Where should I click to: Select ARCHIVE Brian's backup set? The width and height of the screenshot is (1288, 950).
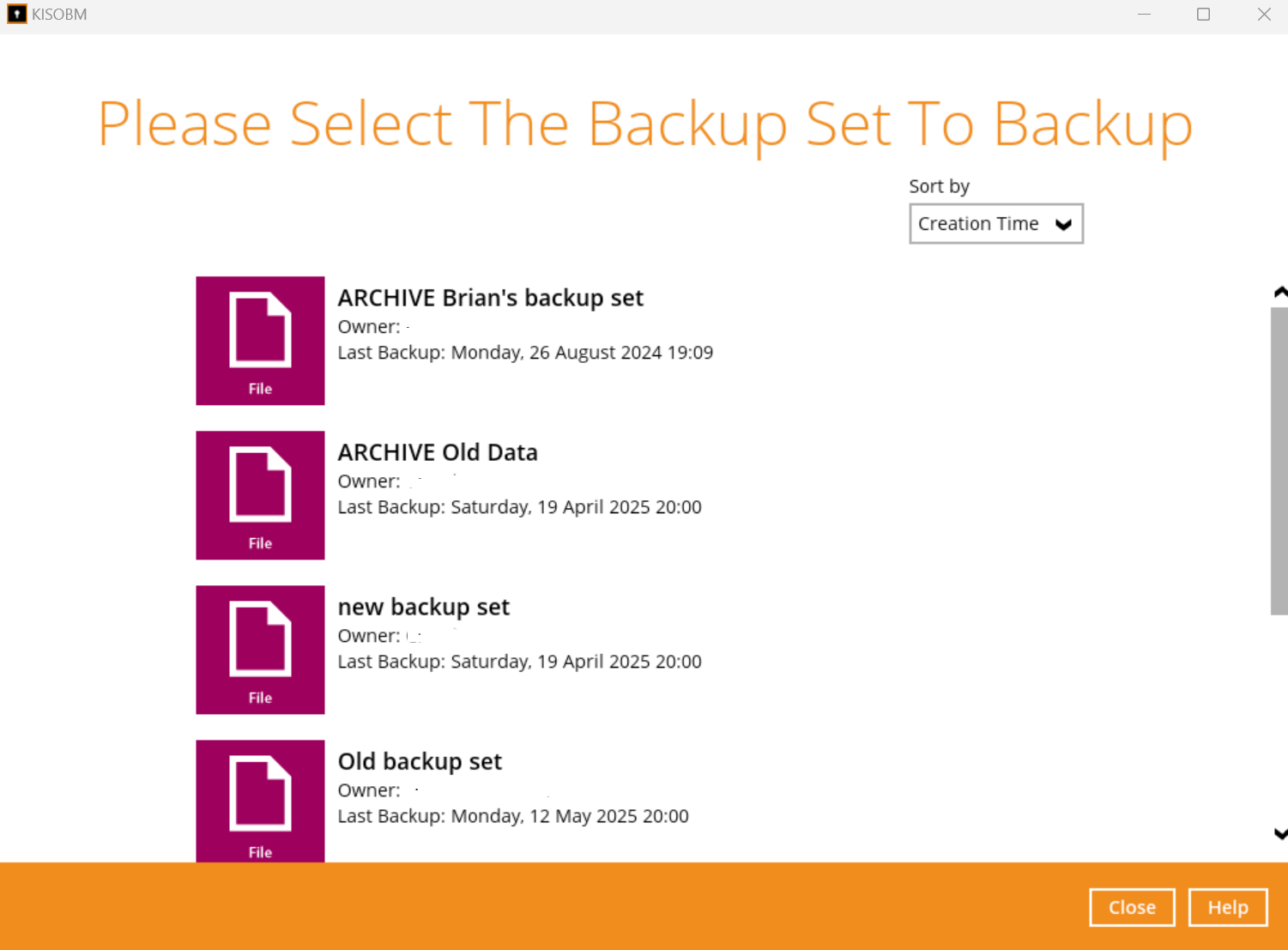click(x=490, y=297)
